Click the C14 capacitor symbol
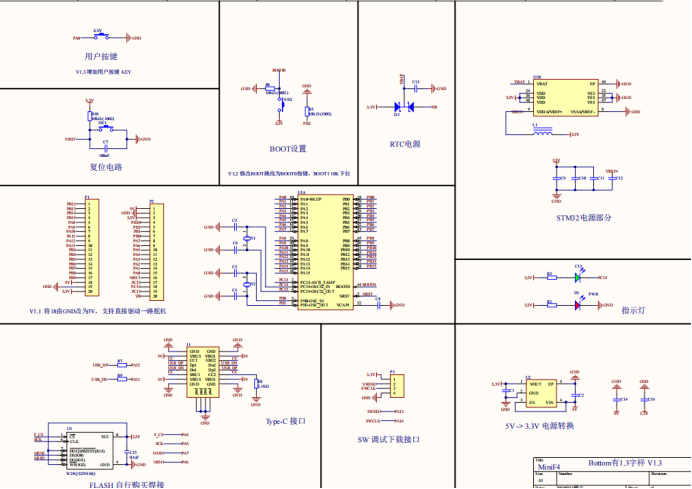This screenshot has width=692, height=489. coord(617,399)
